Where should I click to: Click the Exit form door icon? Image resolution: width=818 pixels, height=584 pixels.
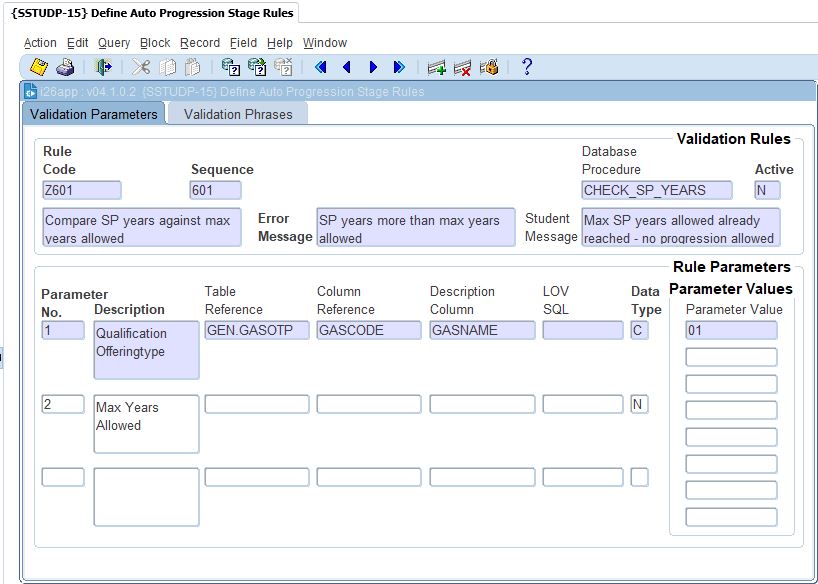point(103,67)
